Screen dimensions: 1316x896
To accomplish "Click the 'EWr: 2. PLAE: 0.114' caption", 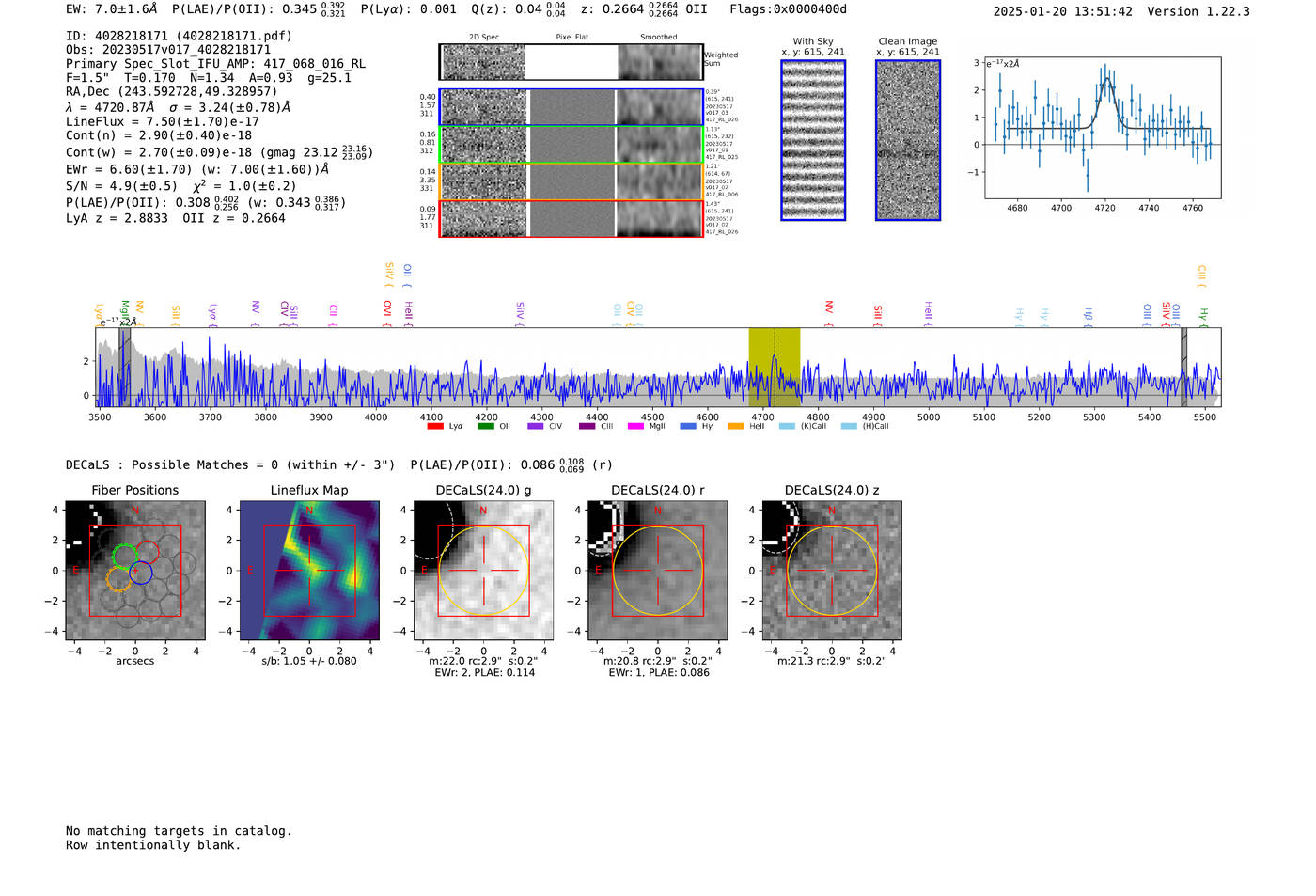I will click(484, 672).
